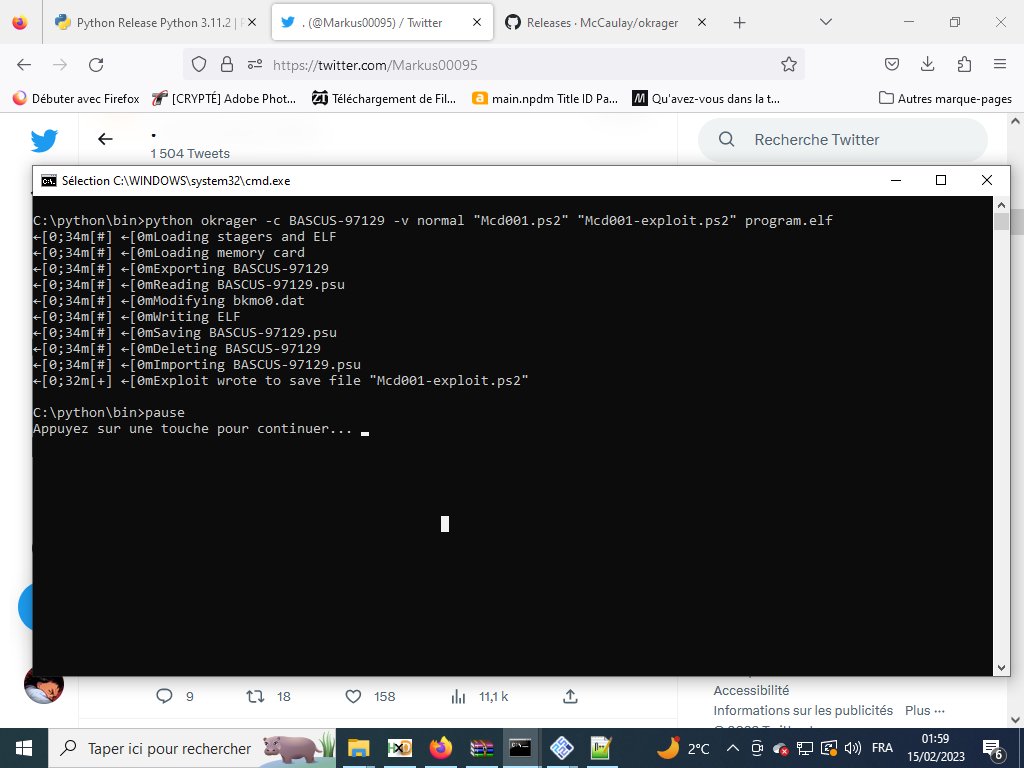Click the profile avatar thumbnail
The width and height of the screenshot is (1024, 768).
pos(44,684)
